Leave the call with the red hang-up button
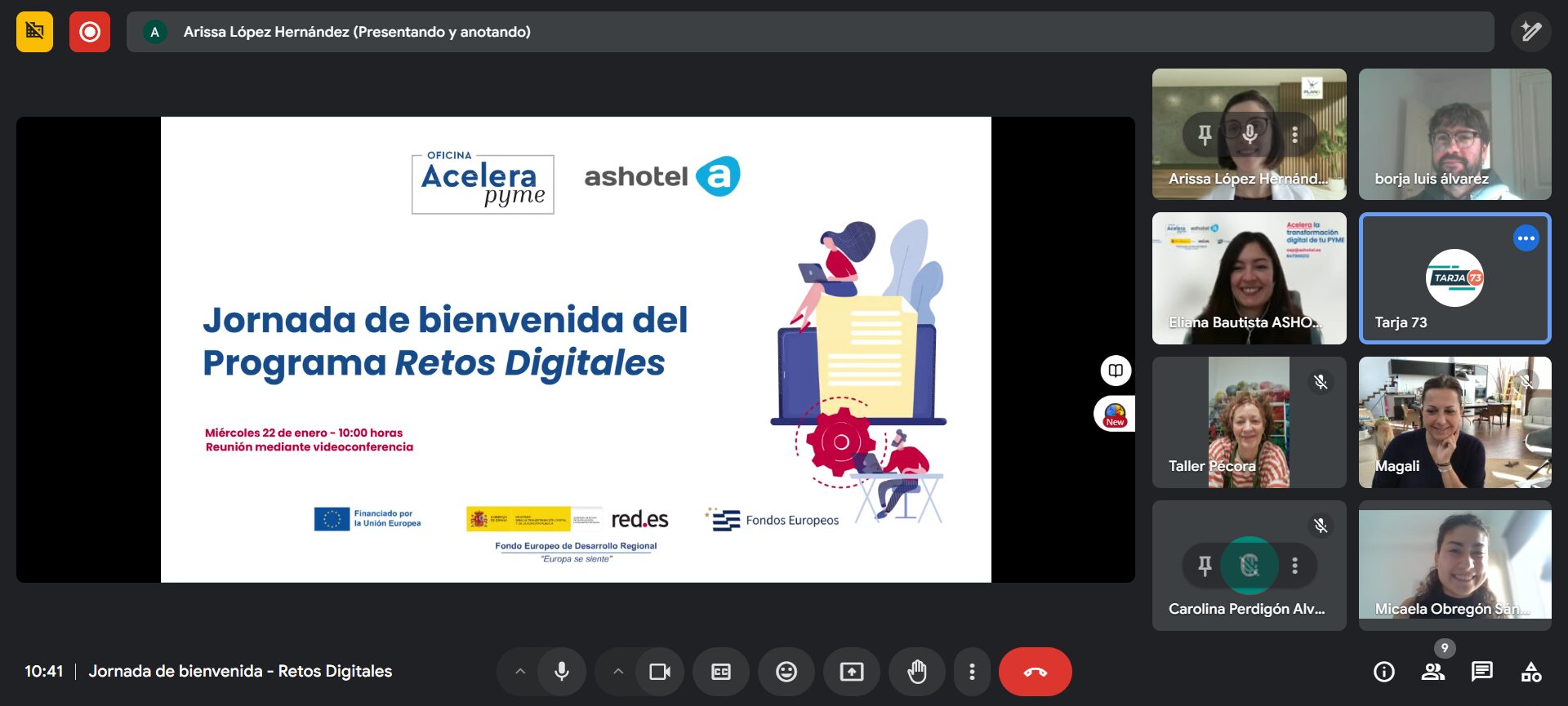Screen dimensions: 1568x706 click(1036, 672)
